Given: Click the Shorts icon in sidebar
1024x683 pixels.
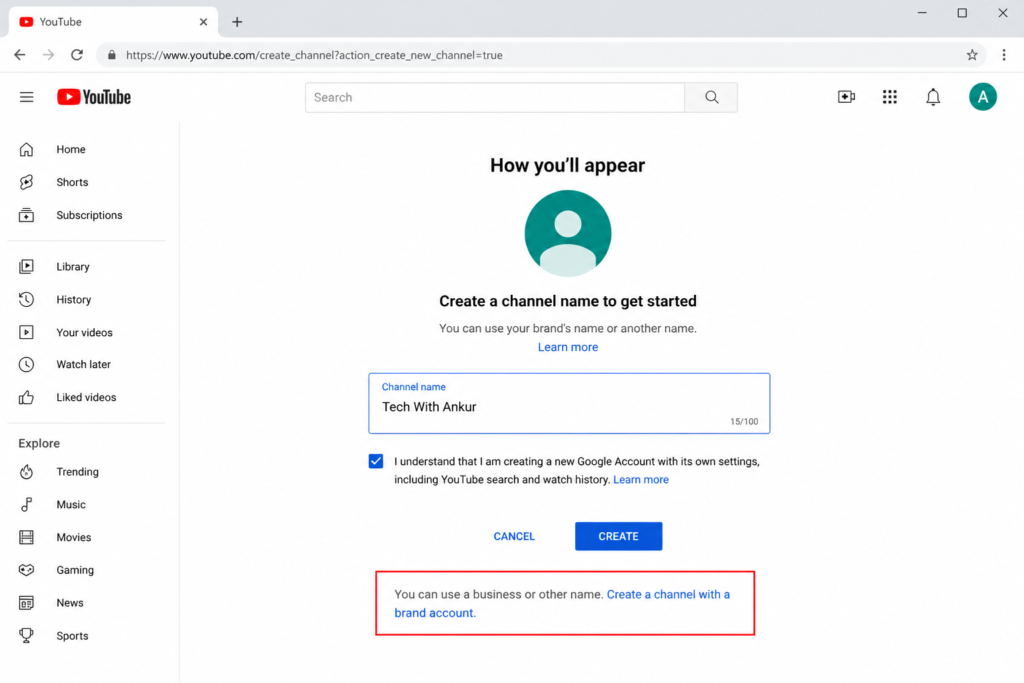Looking at the screenshot, I should pos(26,182).
